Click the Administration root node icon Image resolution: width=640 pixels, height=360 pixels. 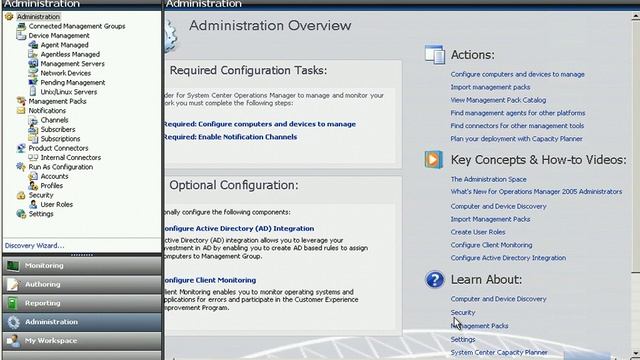(9, 17)
